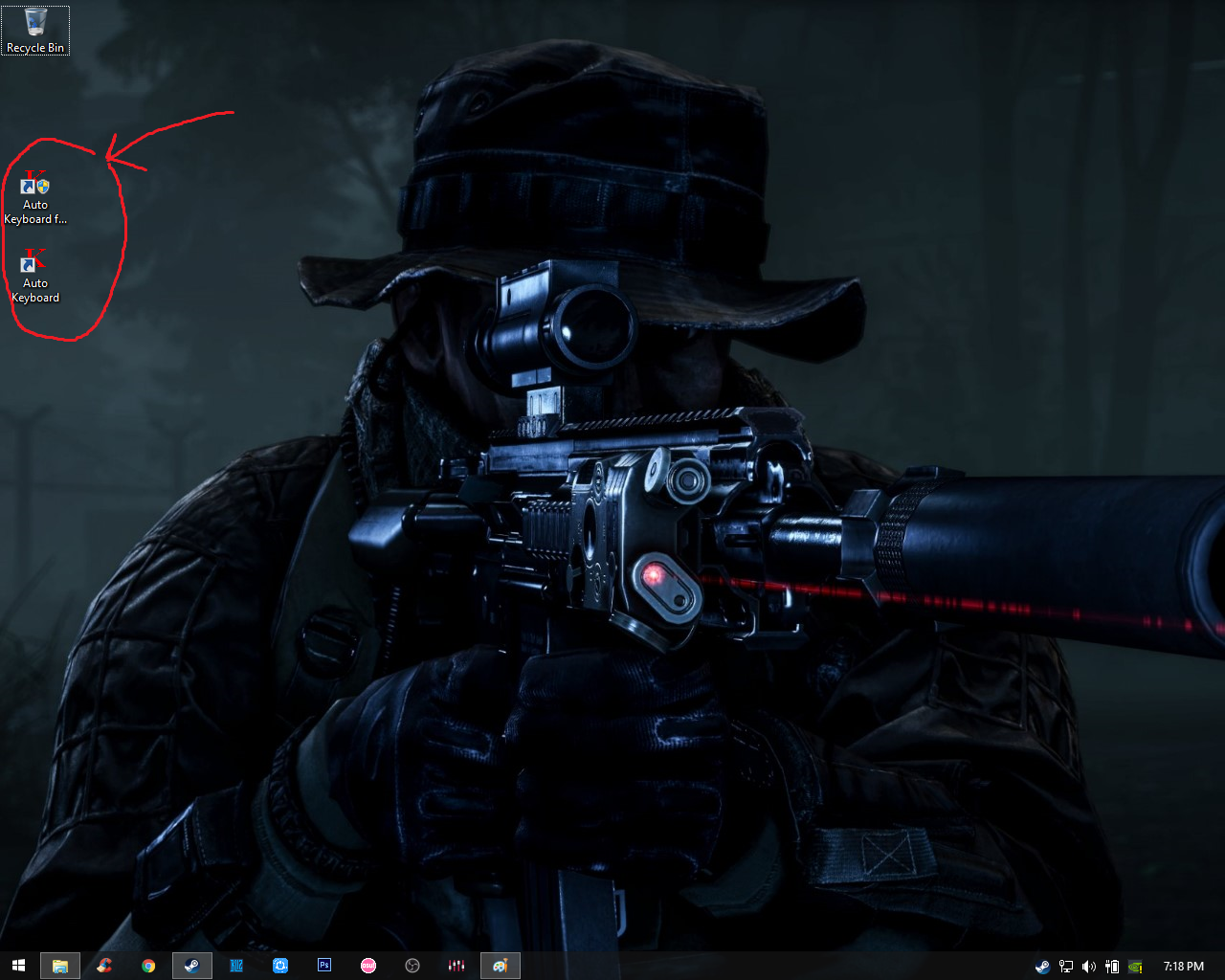Launch CCleaner from the taskbar
Screen dimensions: 1225x980
point(104,966)
